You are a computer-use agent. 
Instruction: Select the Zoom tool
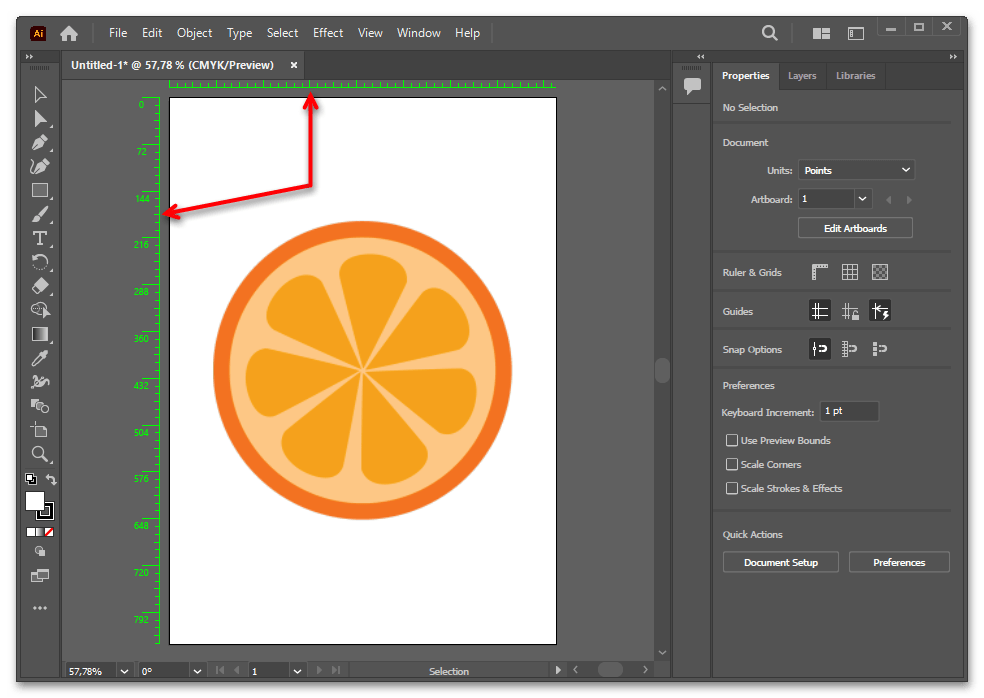point(40,454)
